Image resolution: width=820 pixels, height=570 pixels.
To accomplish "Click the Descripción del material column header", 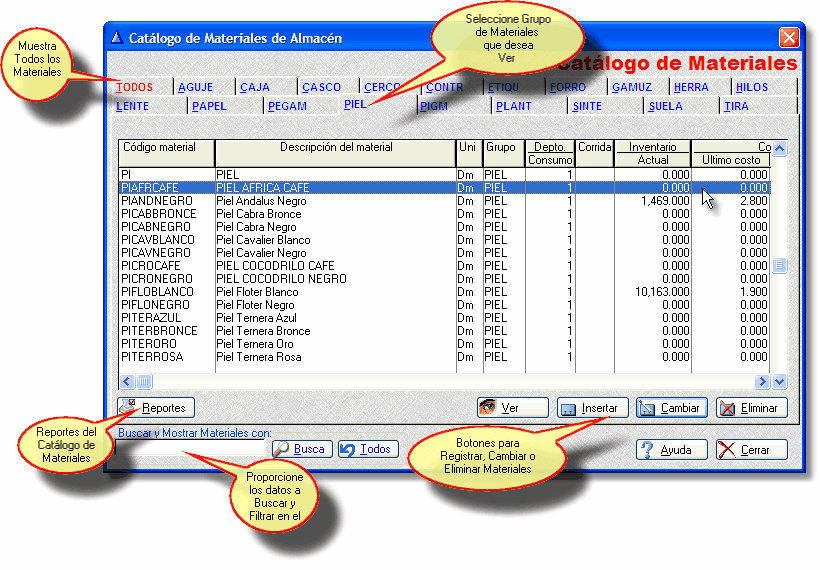I will click(335, 148).
